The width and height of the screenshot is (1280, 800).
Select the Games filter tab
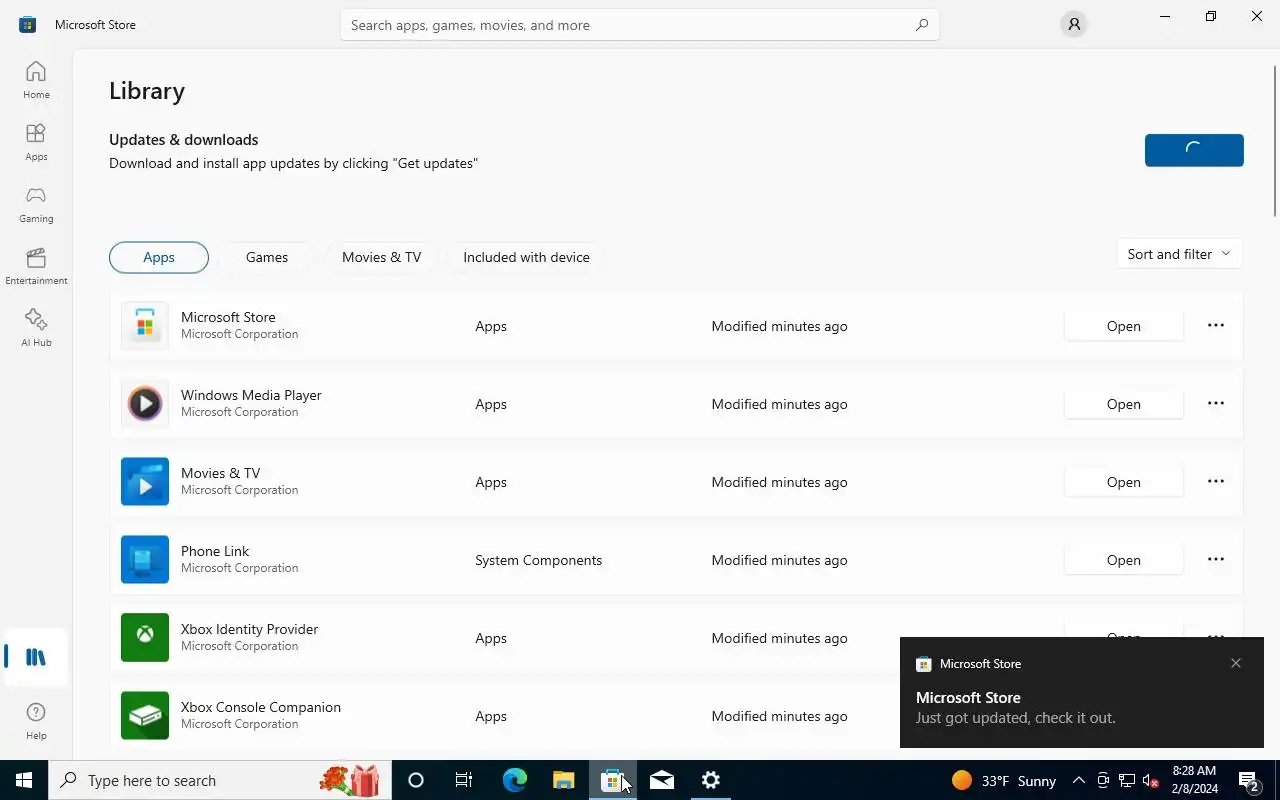coord(267,257)
